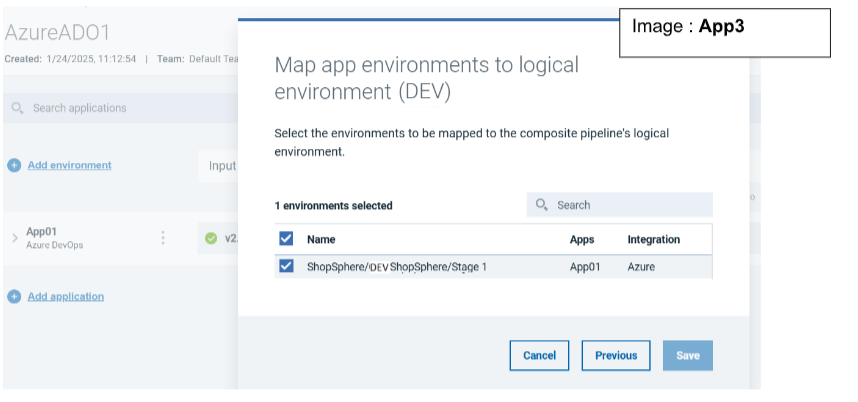
Task: Click the Azure integration cell
Action: click(x=641, y=267)
